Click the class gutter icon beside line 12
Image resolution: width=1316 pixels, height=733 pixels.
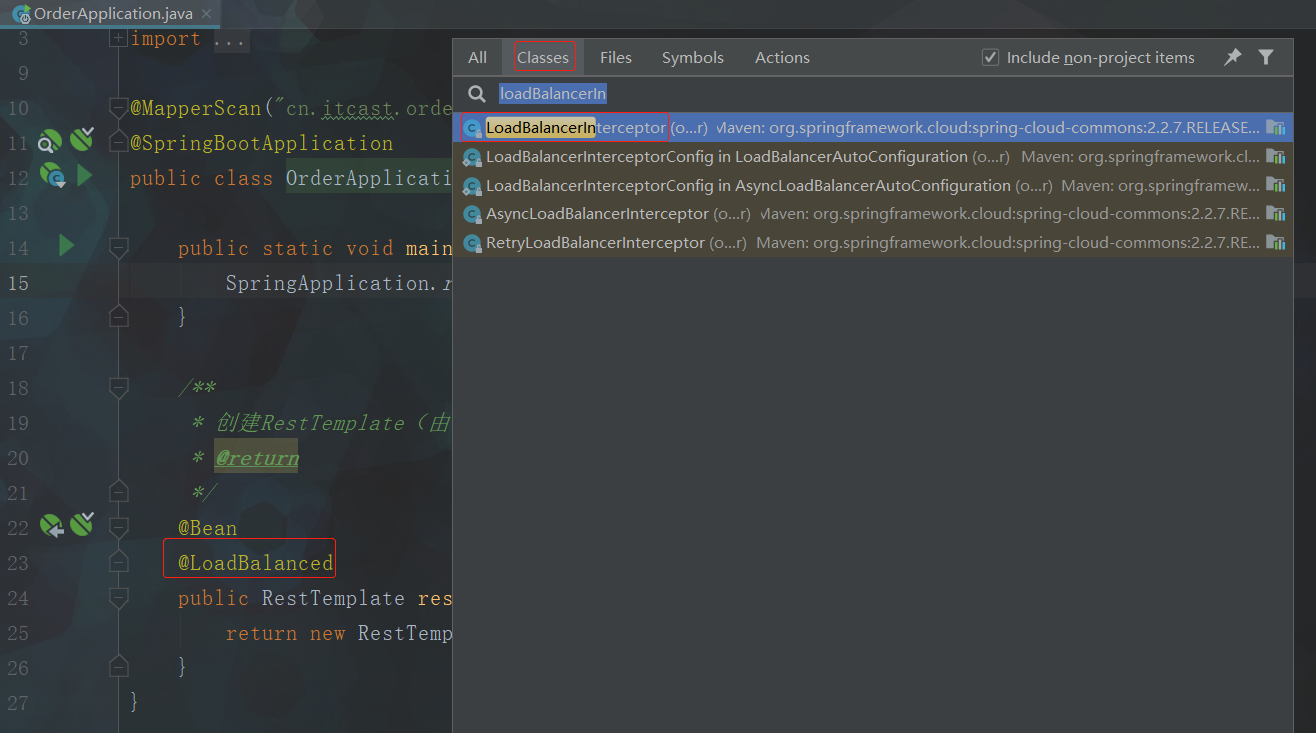pyautogui.click(x=51, y=177)
